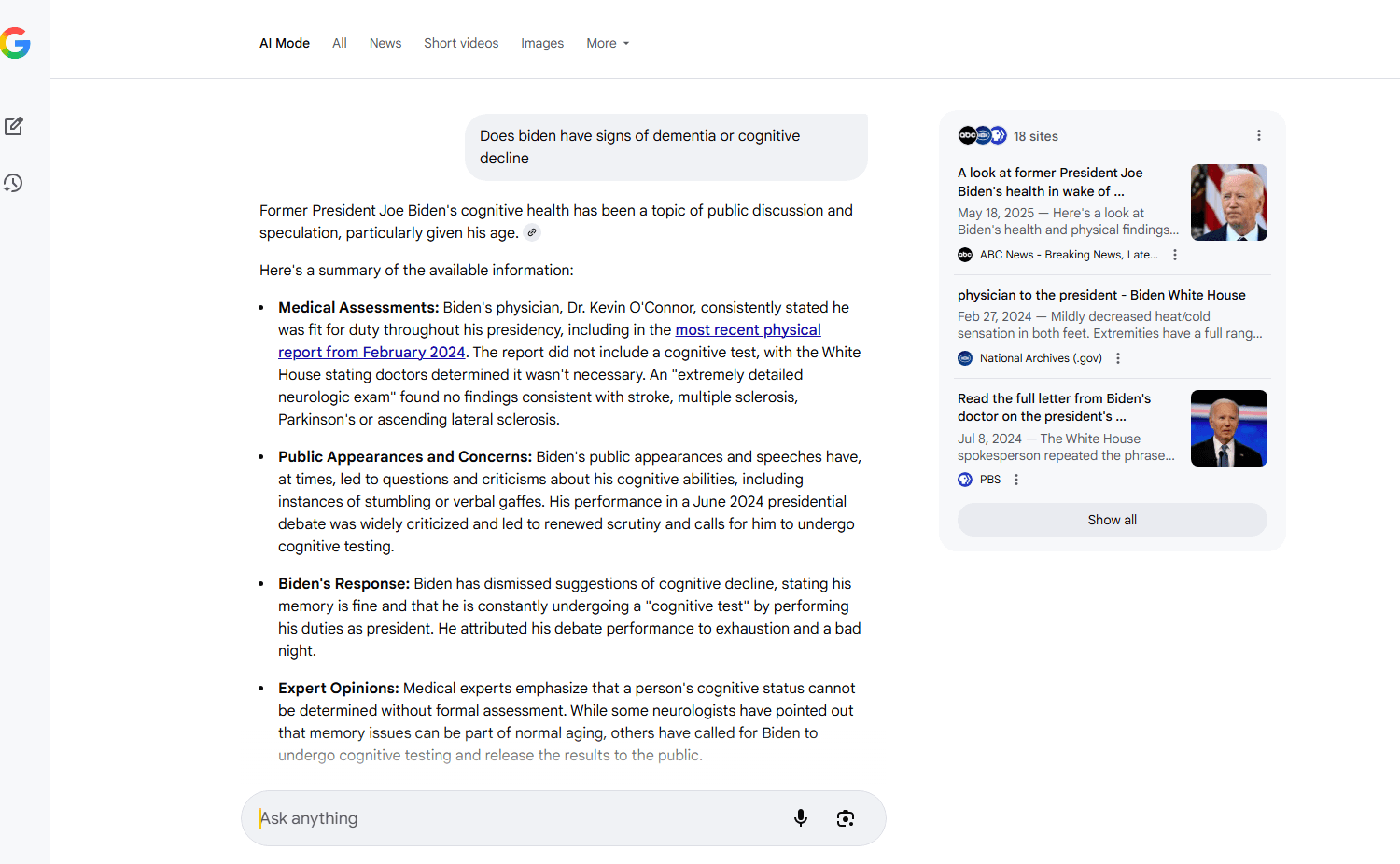Activate voice search microphone icon
This screenshot has height=864, width=1400.
coord(800,818)
